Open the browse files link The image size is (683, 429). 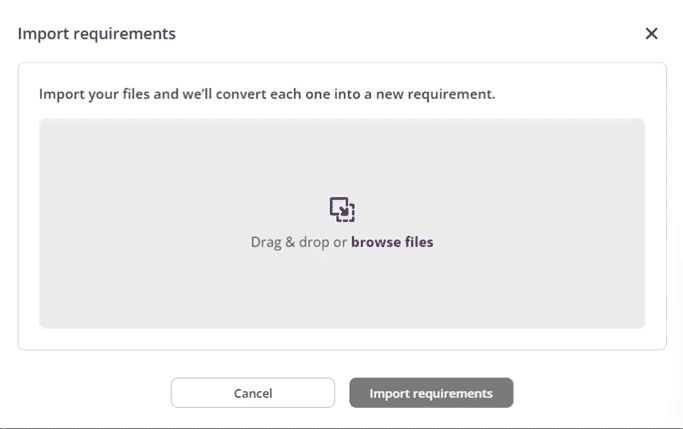pyautogui.click(x=392, y=242)
